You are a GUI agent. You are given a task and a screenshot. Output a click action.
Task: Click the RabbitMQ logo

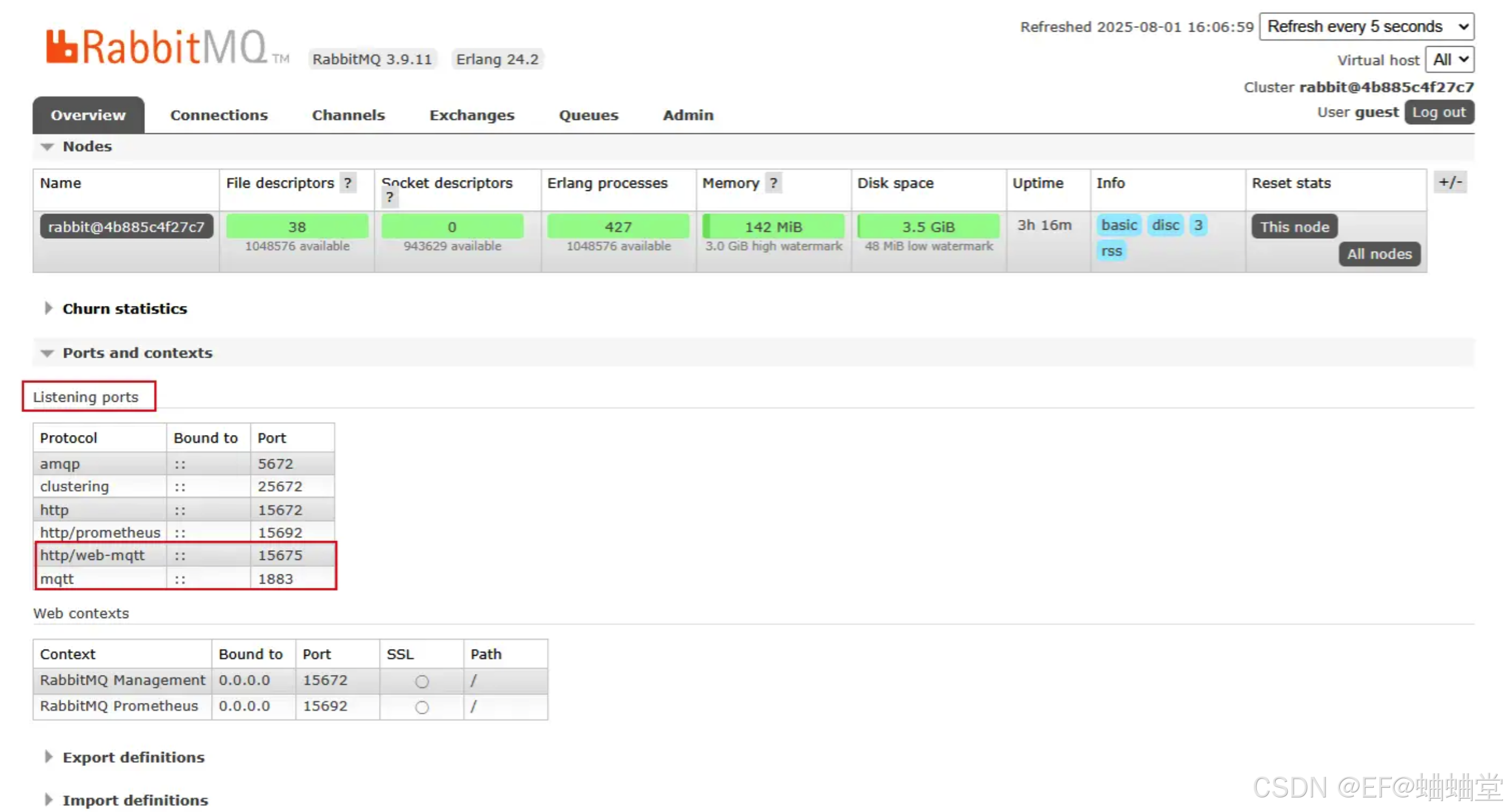tap(167, 47)
